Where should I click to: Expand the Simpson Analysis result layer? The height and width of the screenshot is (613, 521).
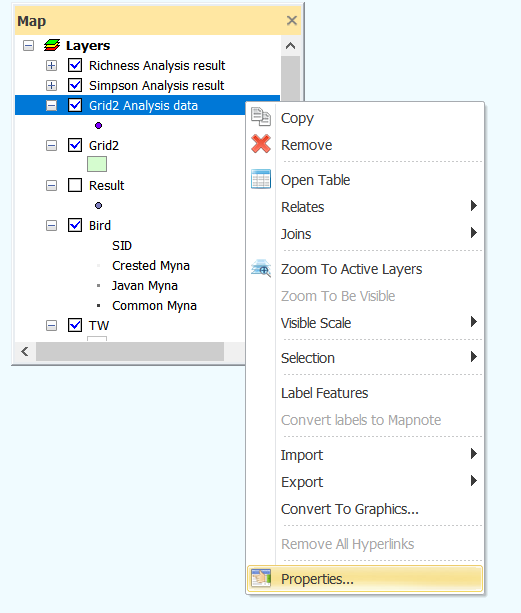[51, 85]
